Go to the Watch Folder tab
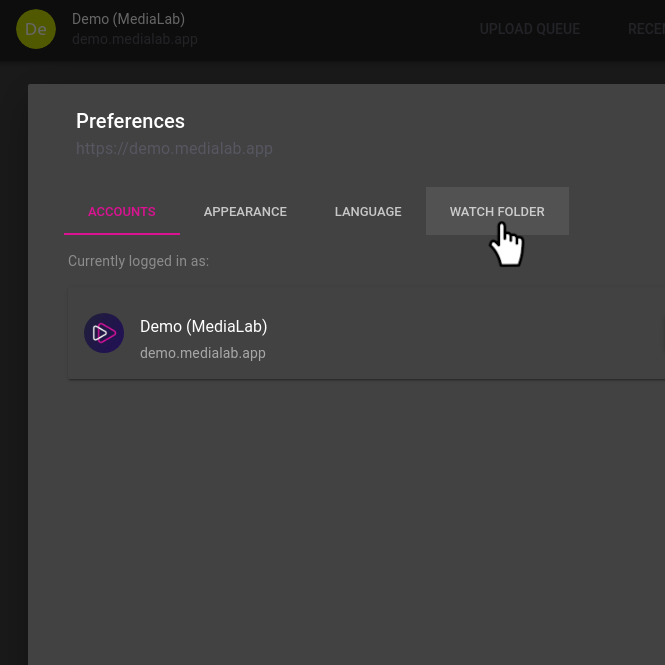665x665 pixels. [497, 211]
